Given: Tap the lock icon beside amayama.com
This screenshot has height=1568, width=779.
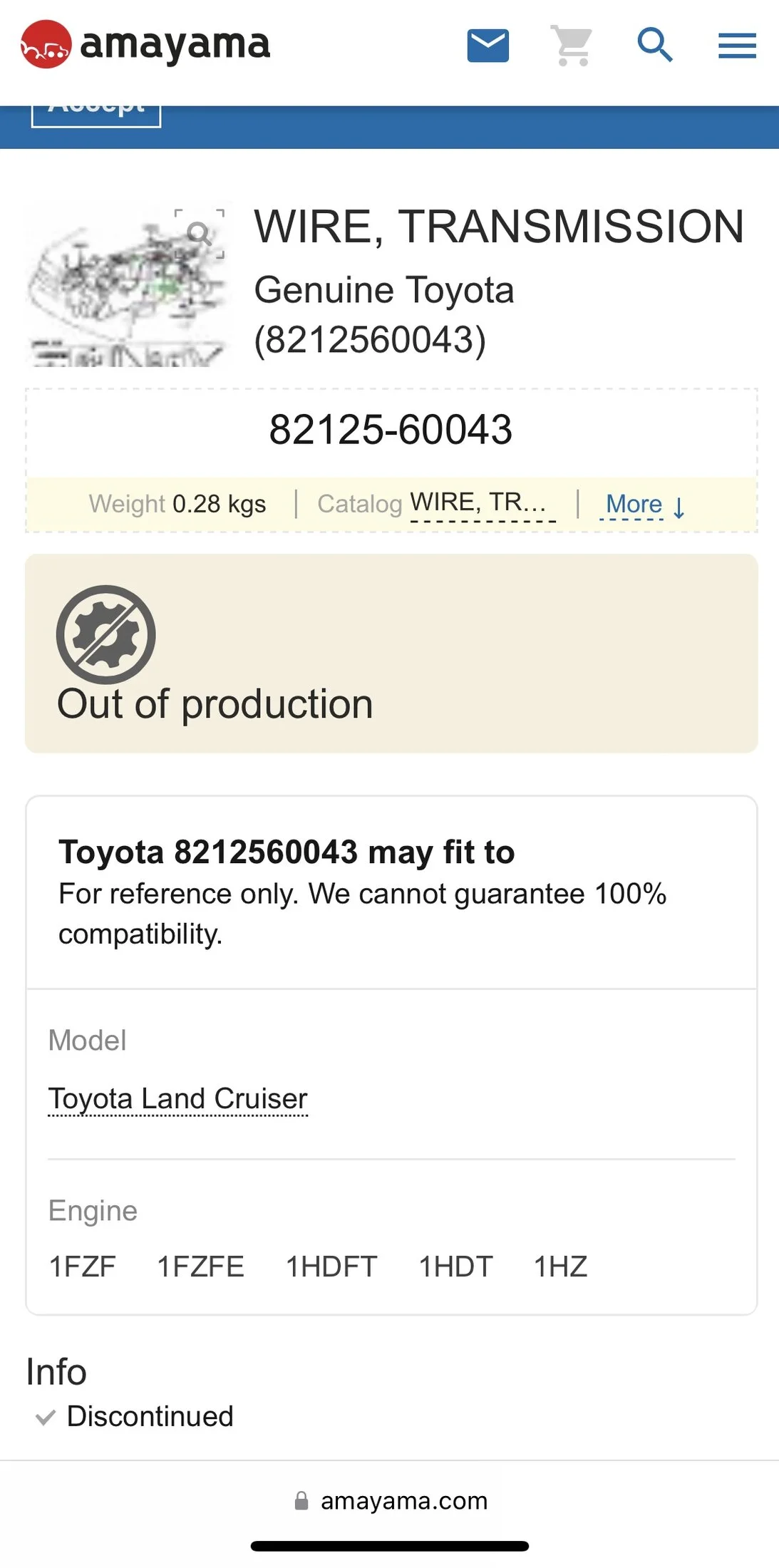Looking at the screenshot, I should (301, 1501).
